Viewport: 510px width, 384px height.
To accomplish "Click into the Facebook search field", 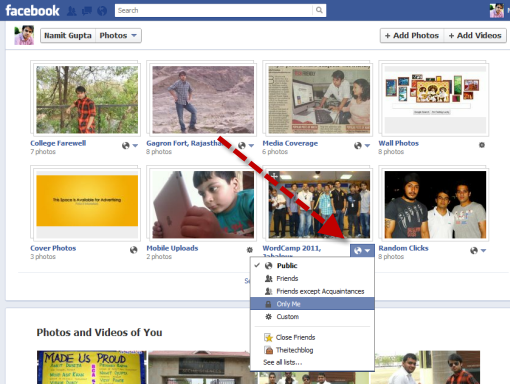I will [214, 10].
